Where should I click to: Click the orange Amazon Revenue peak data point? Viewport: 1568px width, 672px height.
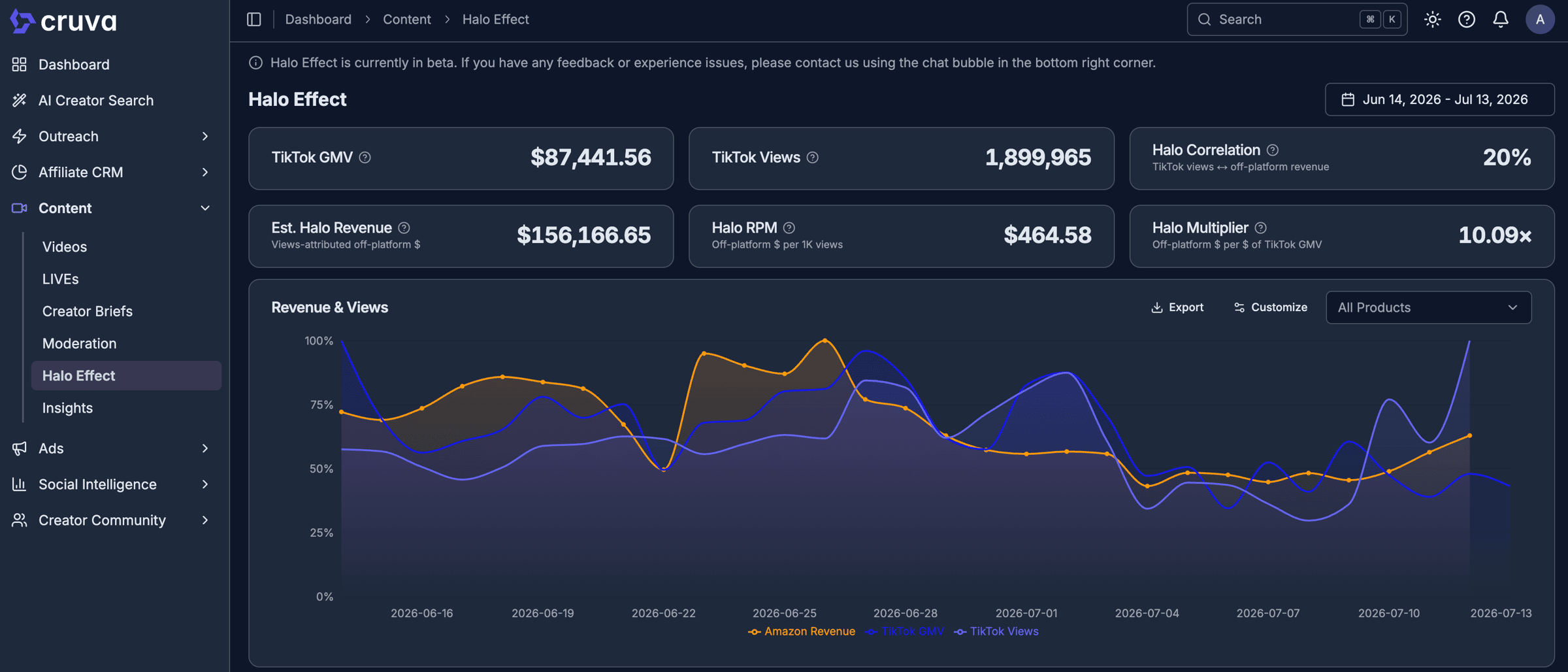[825, 341]
